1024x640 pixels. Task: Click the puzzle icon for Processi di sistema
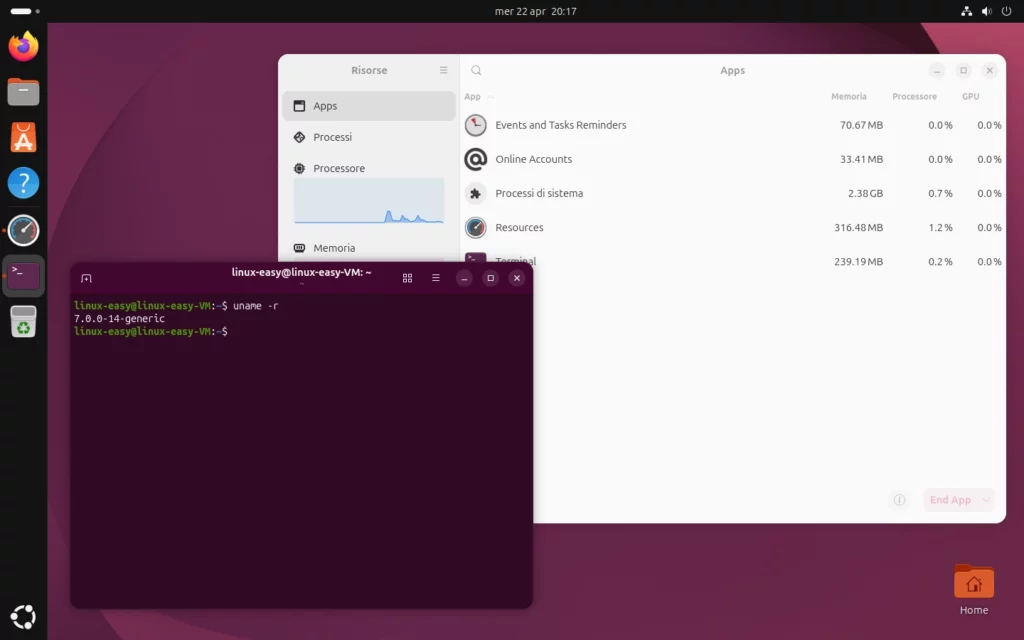(475, 193)
